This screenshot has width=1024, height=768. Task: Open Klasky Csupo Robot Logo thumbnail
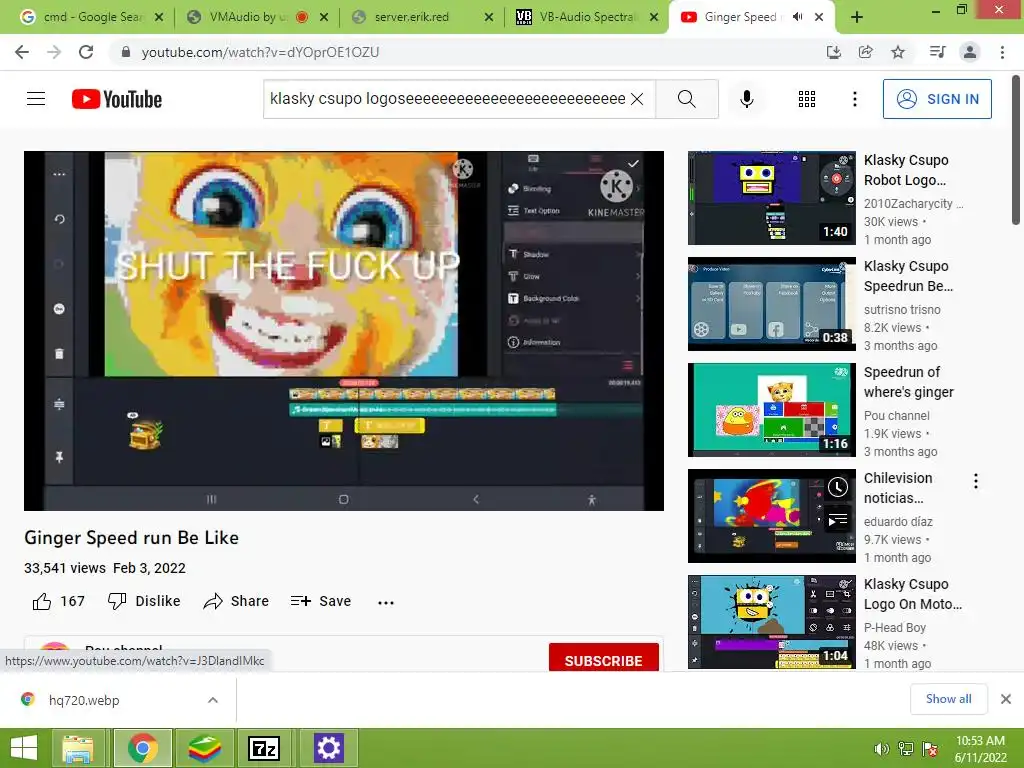coord(771,198)
